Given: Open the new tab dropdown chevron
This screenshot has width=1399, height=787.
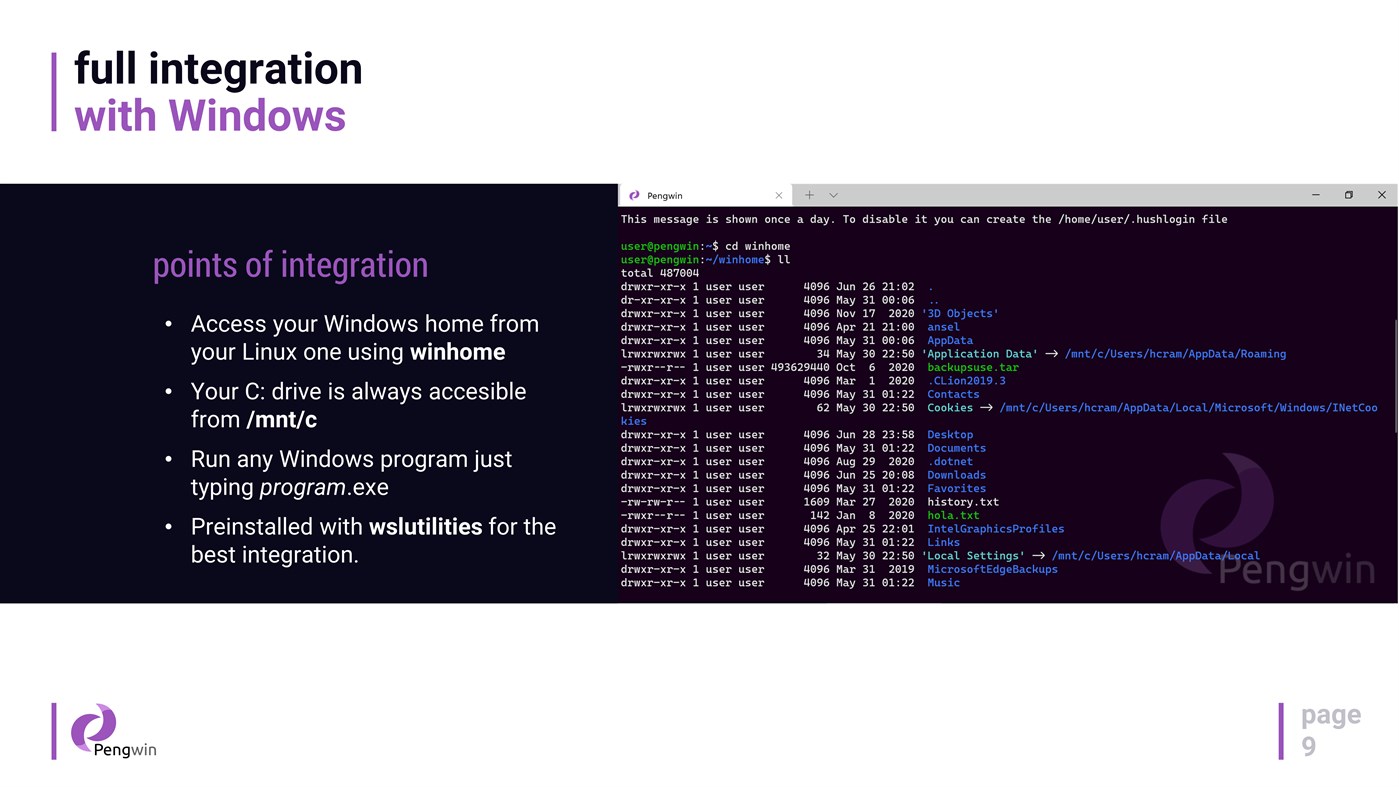Looking at the screenshot, I should point(831,193).
